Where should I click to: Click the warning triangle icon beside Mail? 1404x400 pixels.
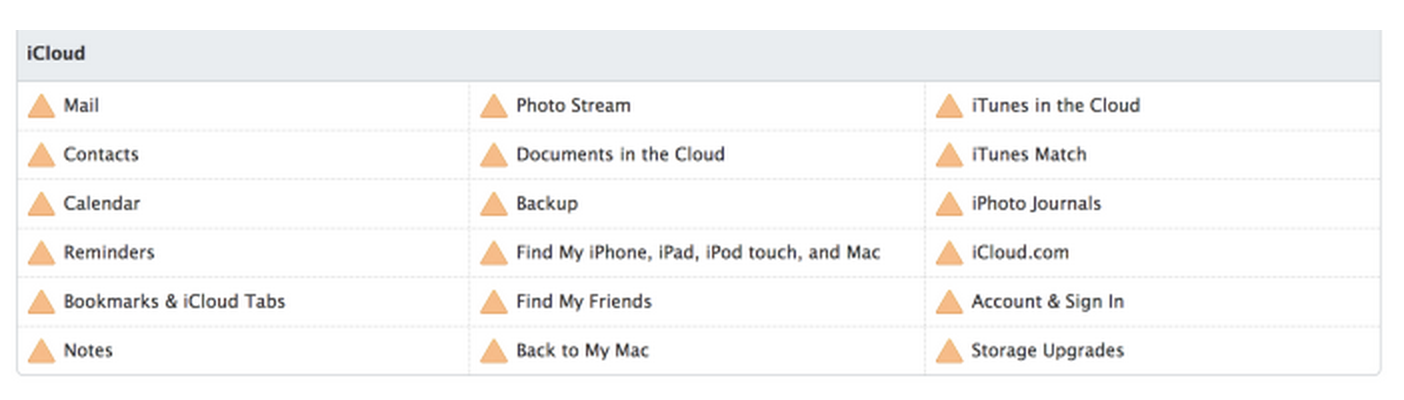pyautogui.click(x=41, y=106)
